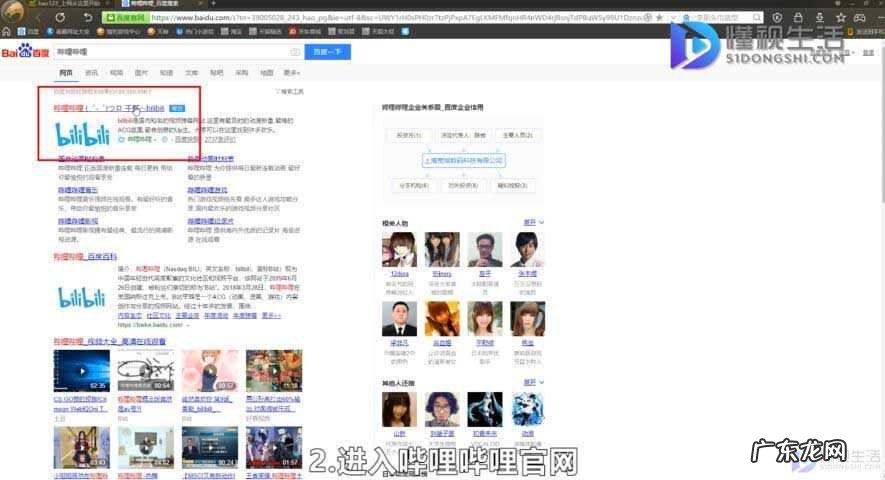Play the sketch drawing video thumbnail

tap(146, 371)
